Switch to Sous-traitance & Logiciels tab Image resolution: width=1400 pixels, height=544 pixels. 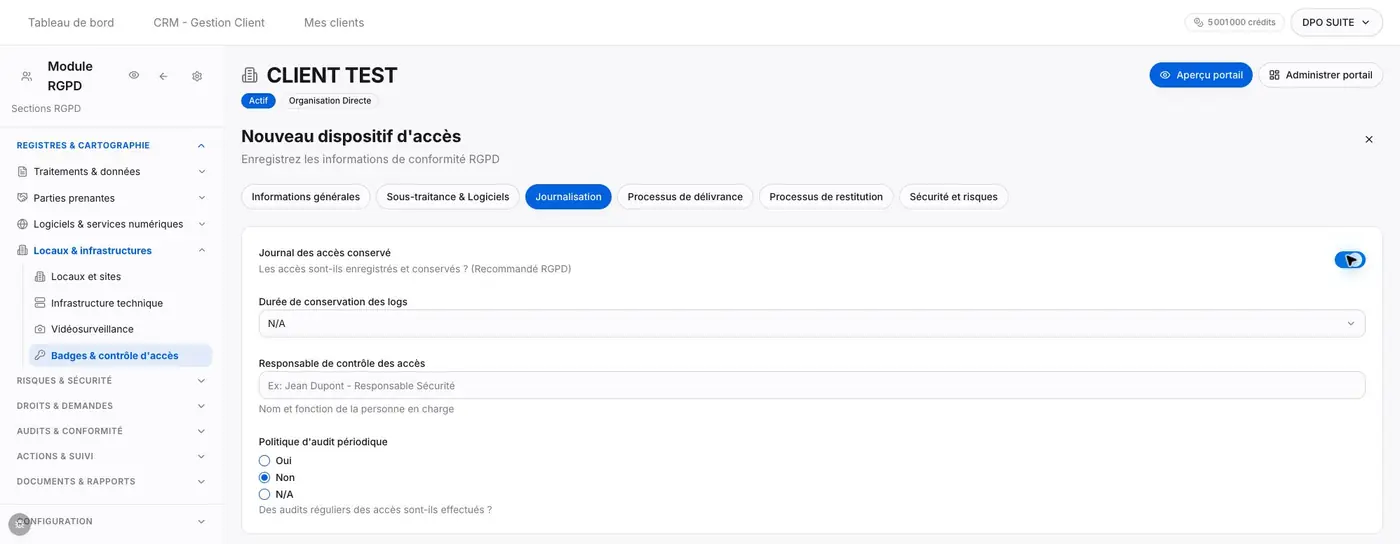point(448,197)
